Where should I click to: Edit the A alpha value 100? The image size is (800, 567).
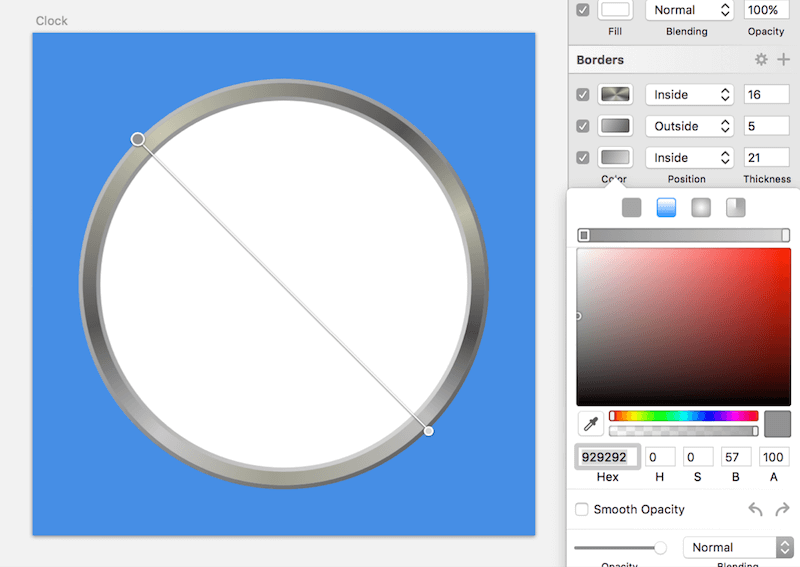coord(773,457)
